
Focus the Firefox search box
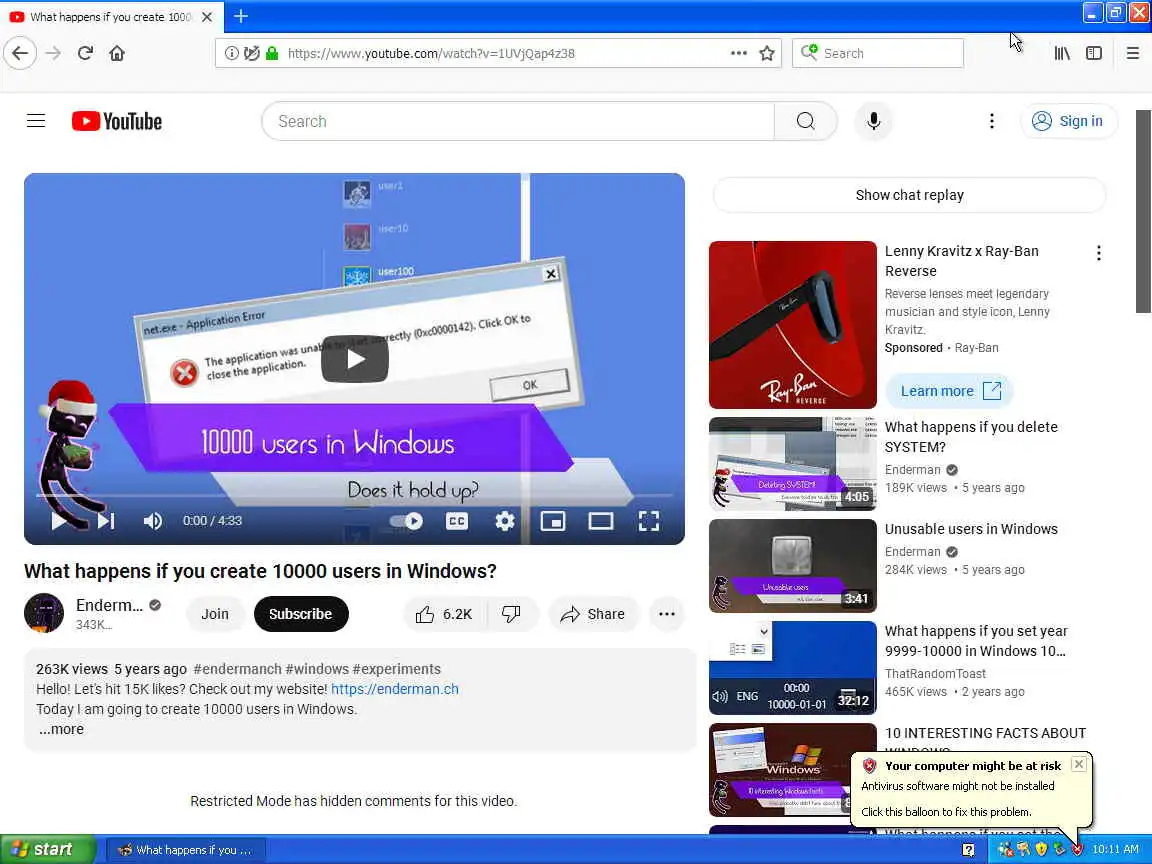click(877, 53)
